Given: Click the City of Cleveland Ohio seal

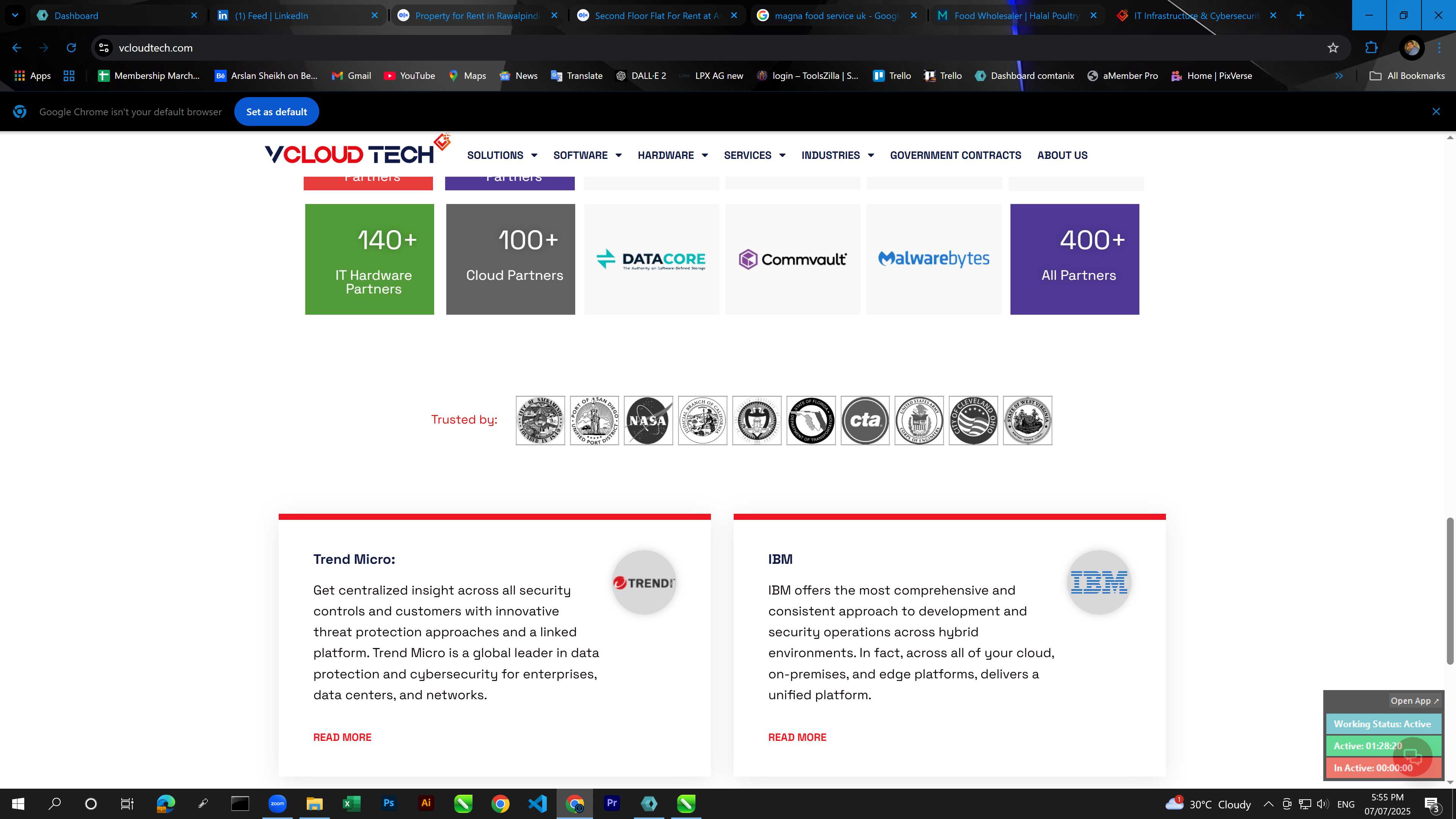Looking at the screenshot, I should pos(973,420).
